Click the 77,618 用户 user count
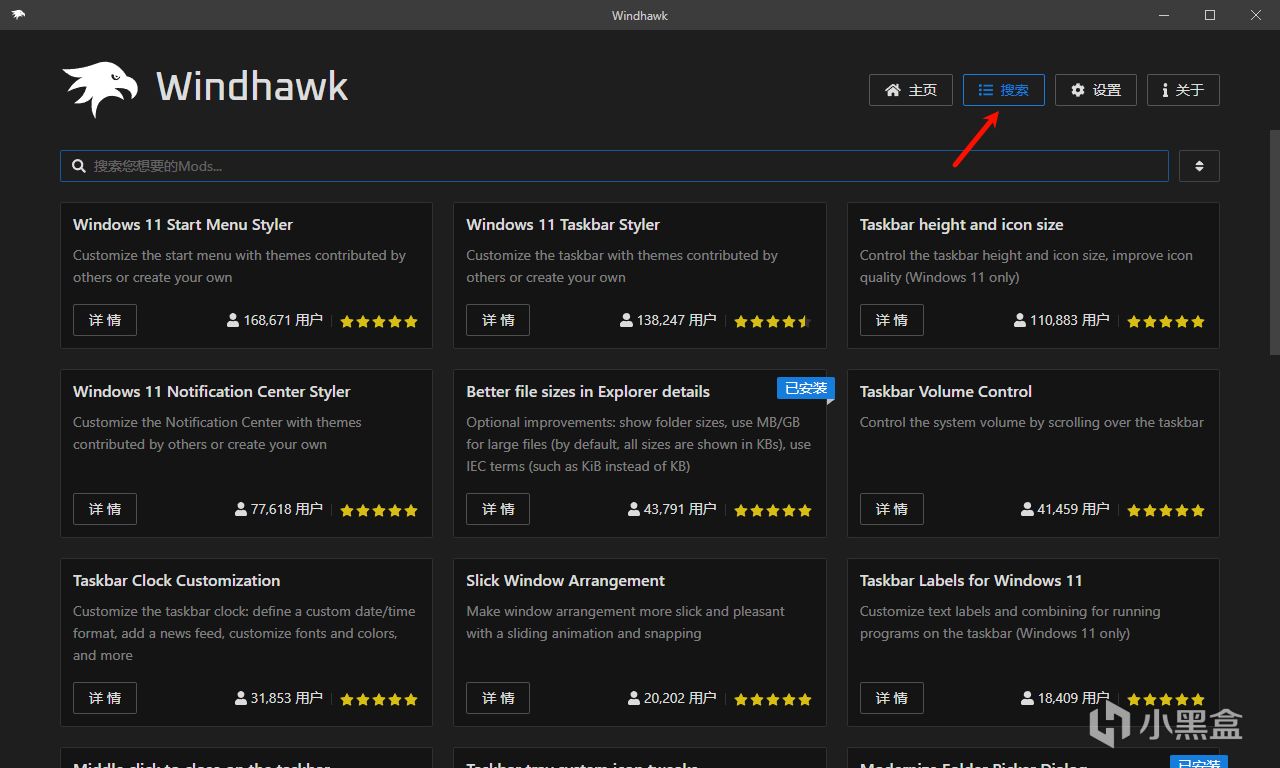Screen dimensions: 1280x768 coord(279,509)
